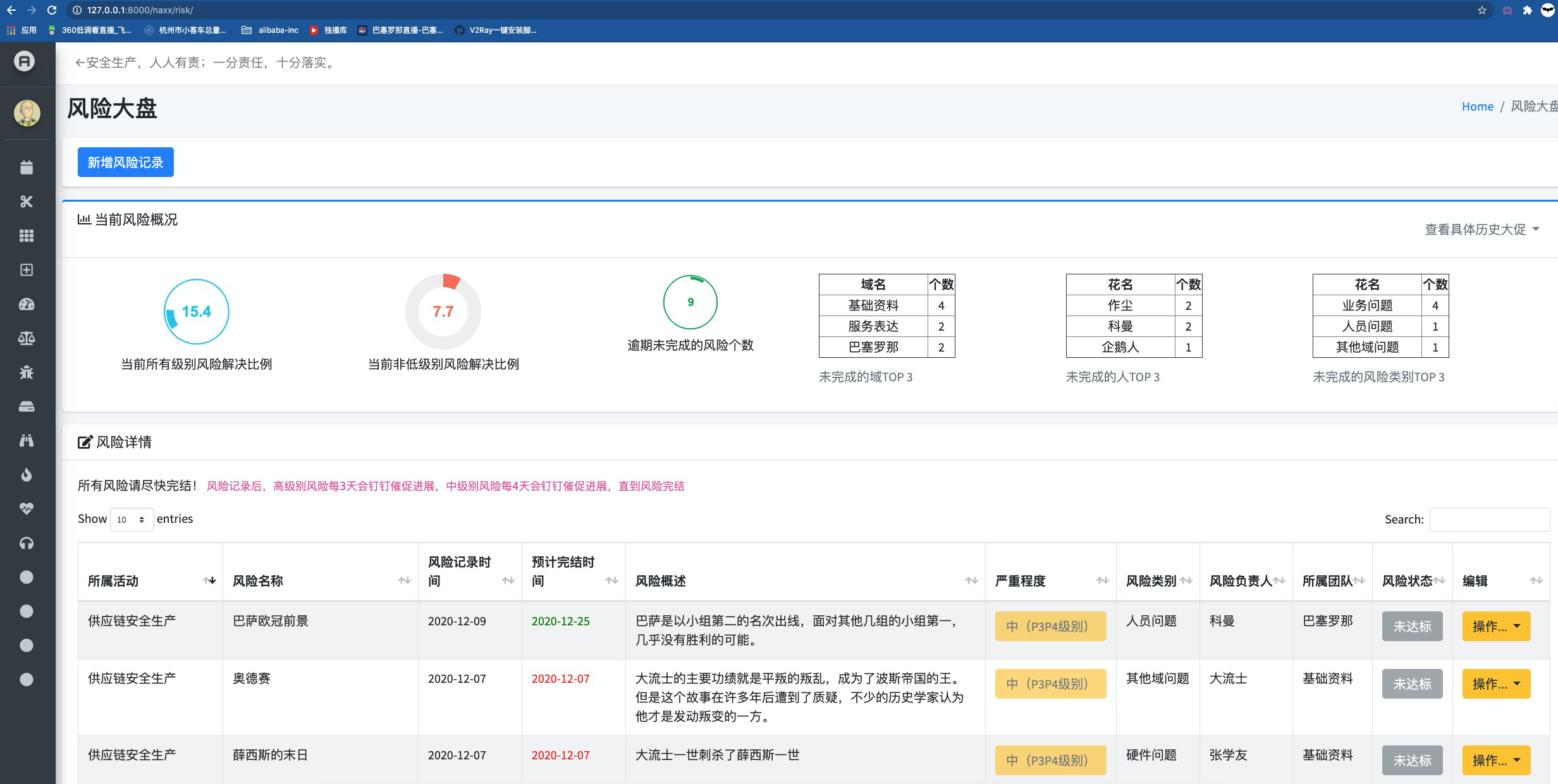Open the dashboard gauge icon in sidebar
1558x784 pixels.
[27, 304]
